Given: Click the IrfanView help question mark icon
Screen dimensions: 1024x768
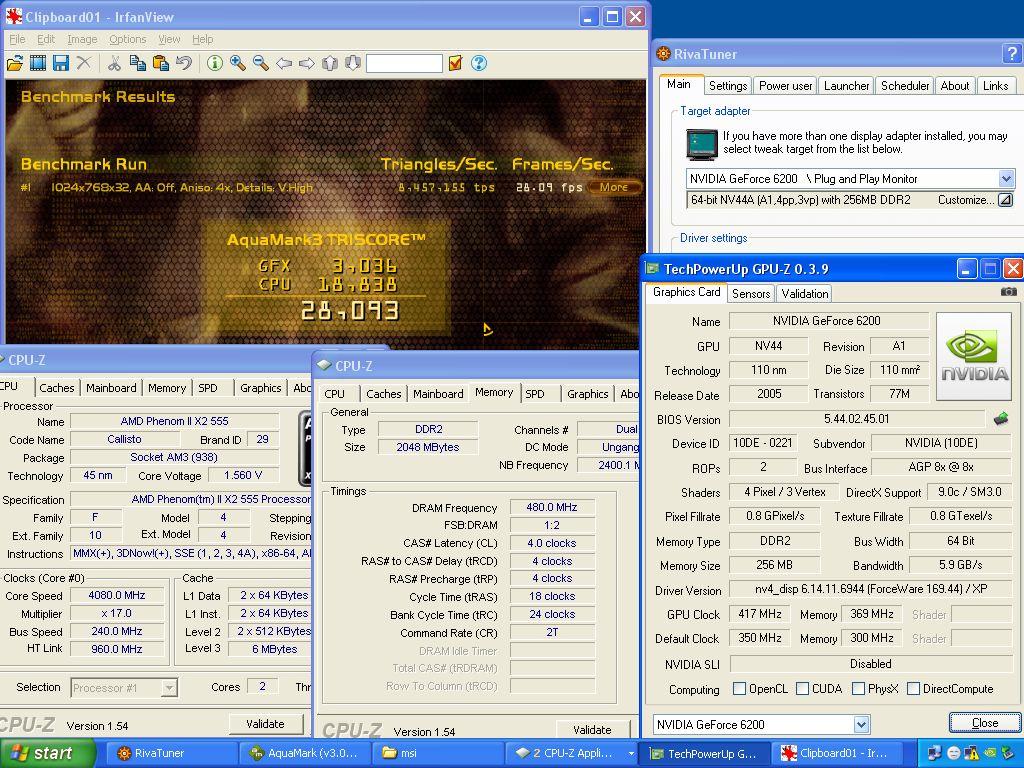Looking at the screenshot, I should [479, 63].
